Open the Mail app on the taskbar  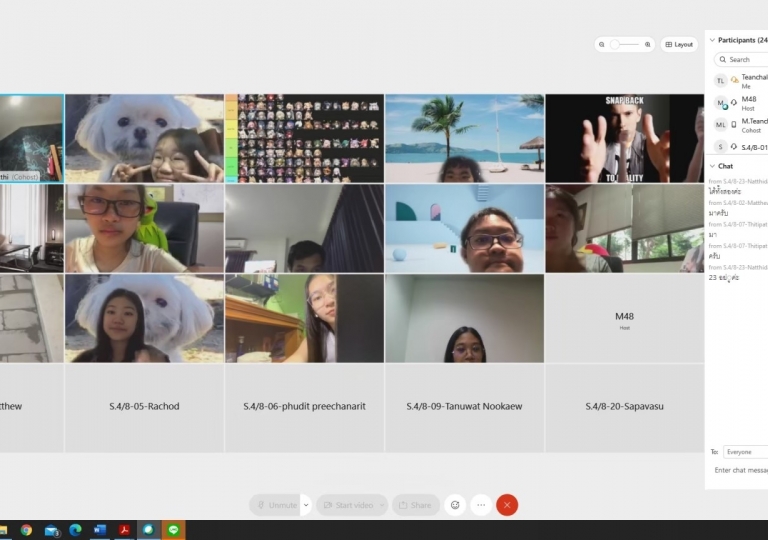pyautogui.click(x=51, y=530)
